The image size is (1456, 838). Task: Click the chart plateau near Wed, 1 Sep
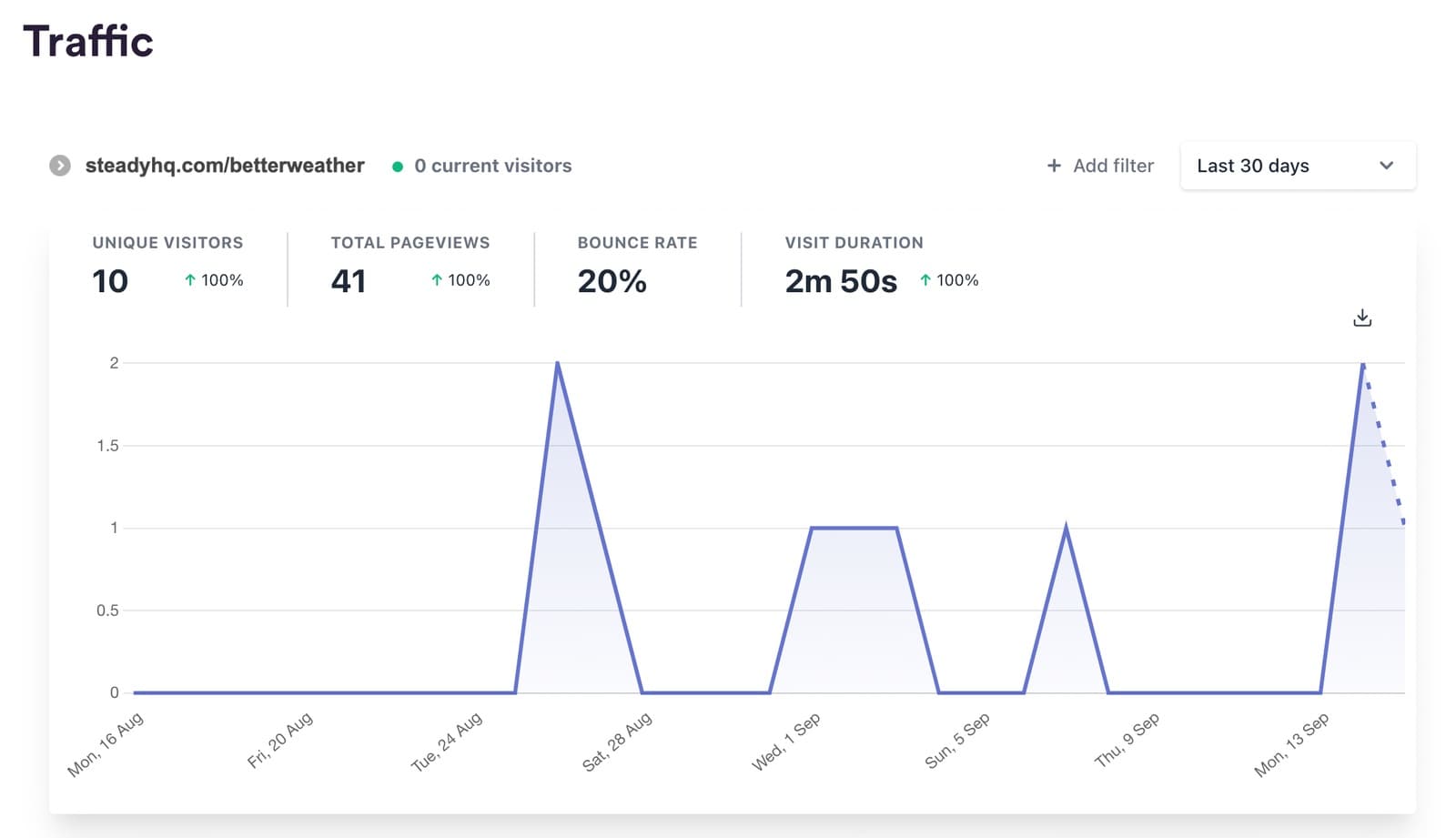(854, 528)
